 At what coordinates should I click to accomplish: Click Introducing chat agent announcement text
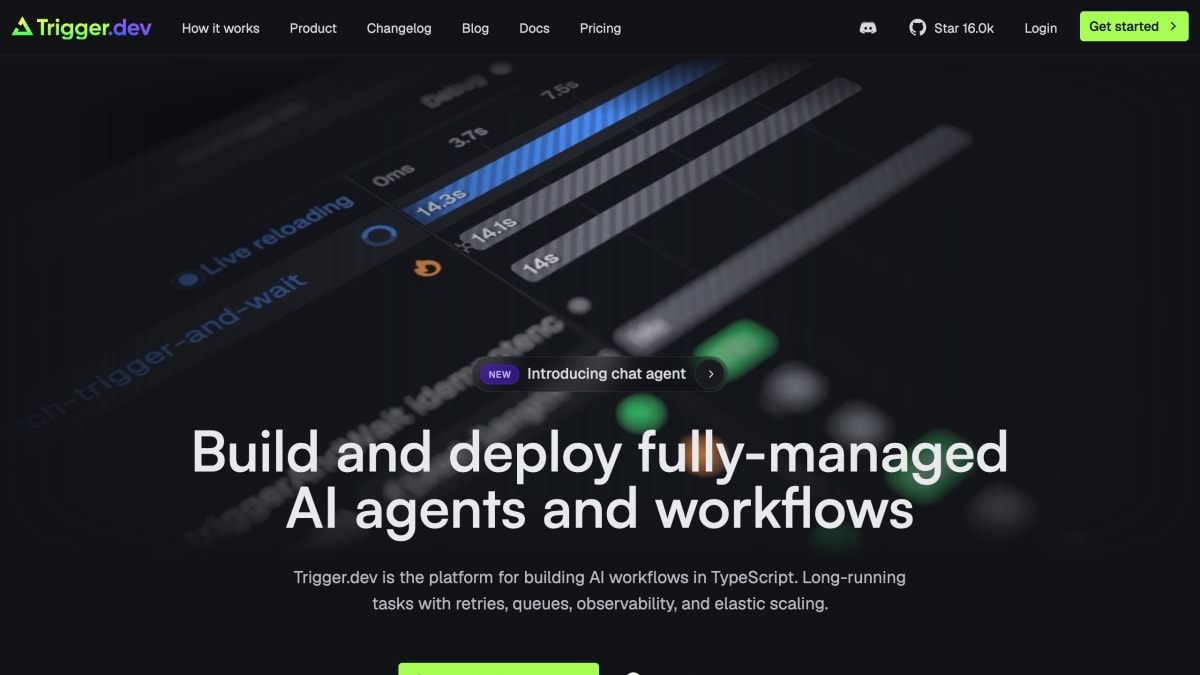(x=606, y=374)
